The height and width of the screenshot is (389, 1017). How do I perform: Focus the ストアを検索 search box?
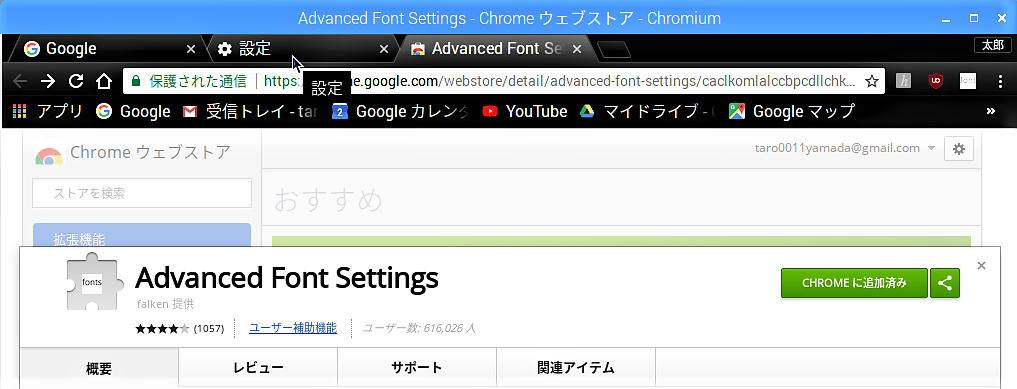click(142, 193)
